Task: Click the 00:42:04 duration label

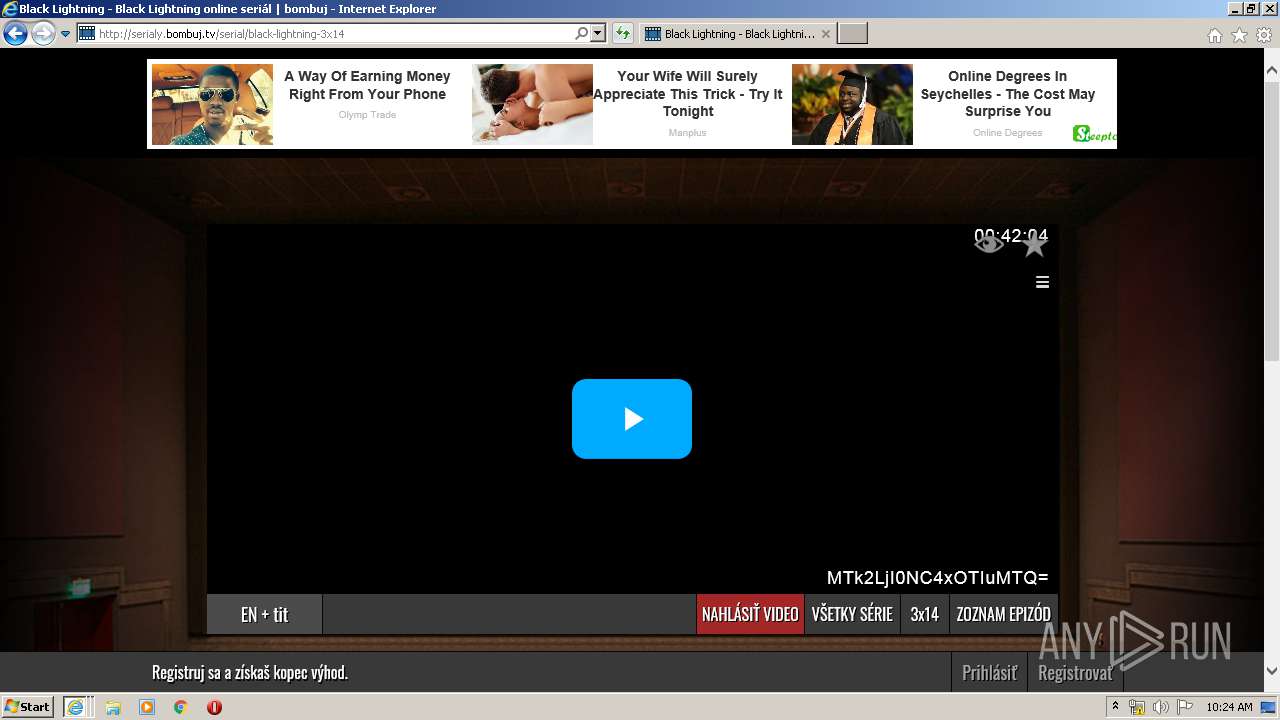Action: click(x=1011, y=236)
